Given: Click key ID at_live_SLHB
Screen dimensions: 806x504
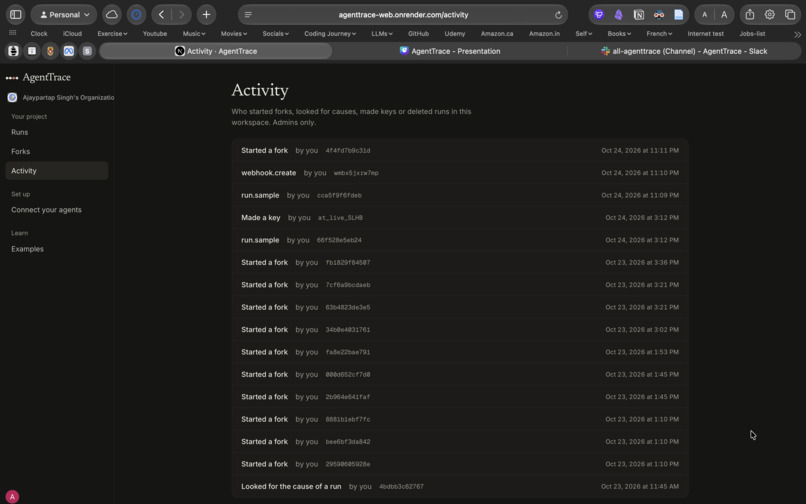Looking at the screenshot, I should click(340, 218).
